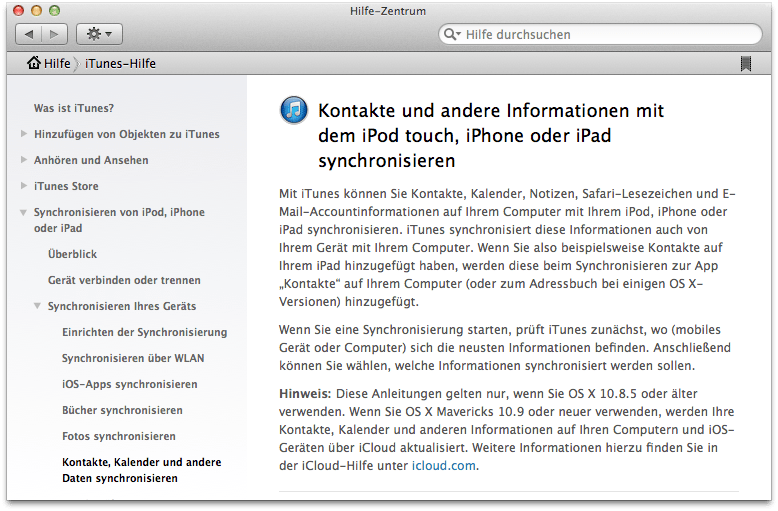Open iOS-Apps synchronisieren
The width and height of the screenshot is (778, 511).
[x=130, y=384]
